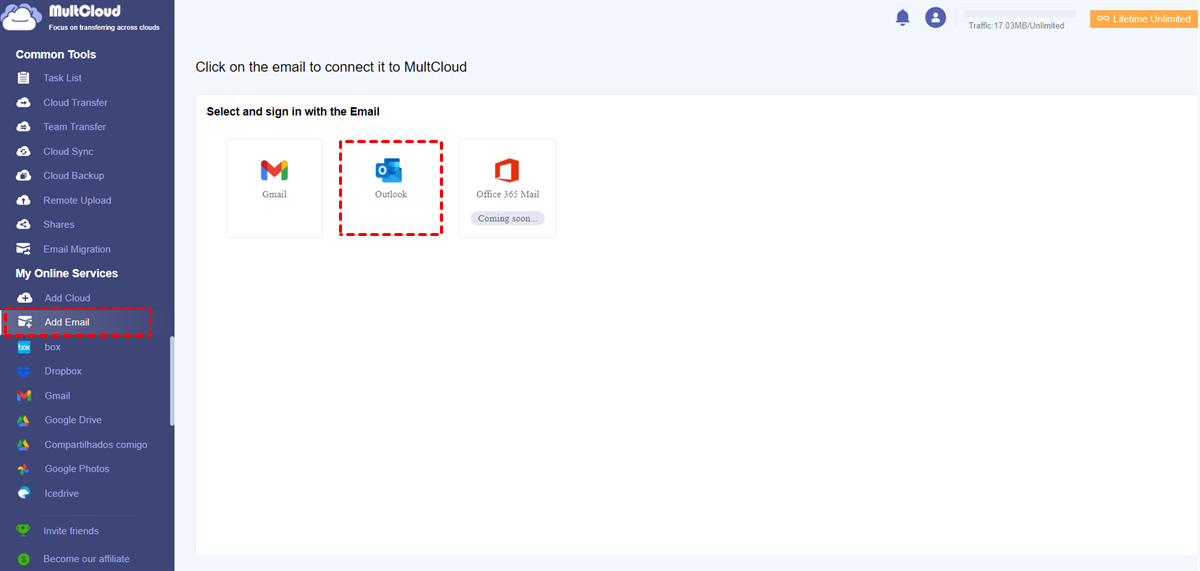Image resolution: width=1200 pixels, height=571 pixels.
Task: Select Add Email label
Action: (x=67, y=322)
